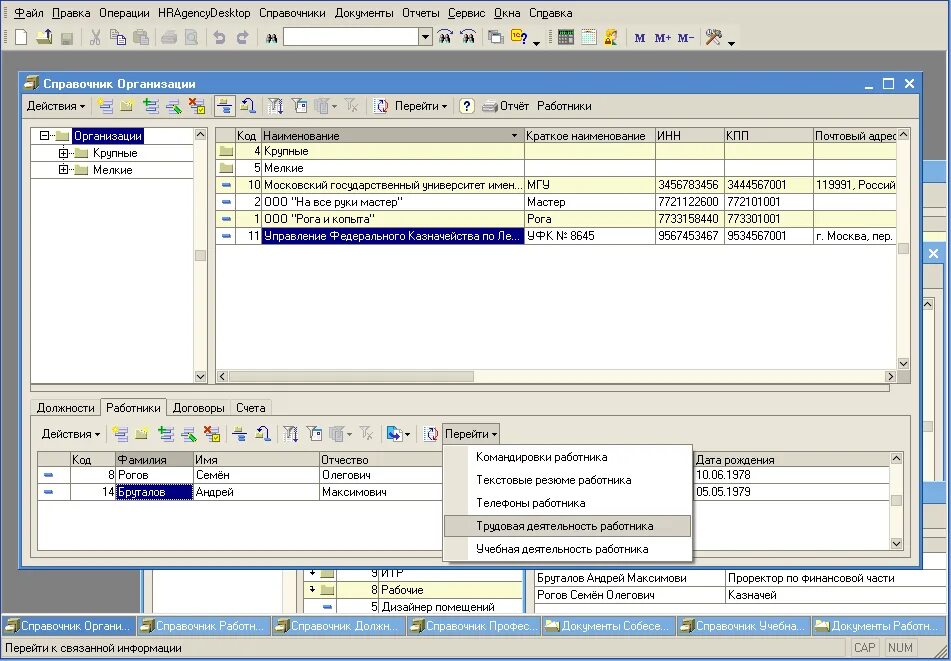Add new item in Organizations toolbar
Image resolution: width=951 pixels, height=661 pixels.
tap(105, 106)
